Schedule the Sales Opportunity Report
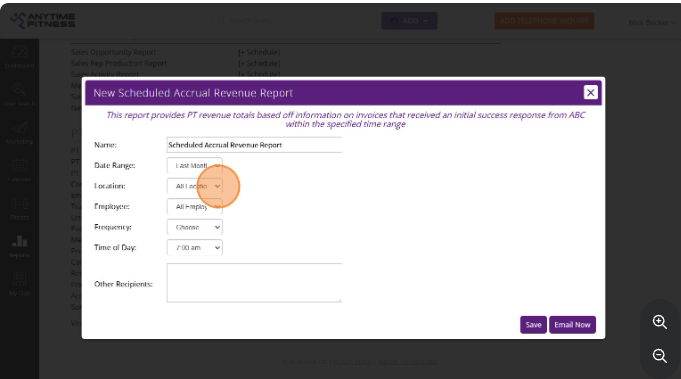 pos(259,52)
